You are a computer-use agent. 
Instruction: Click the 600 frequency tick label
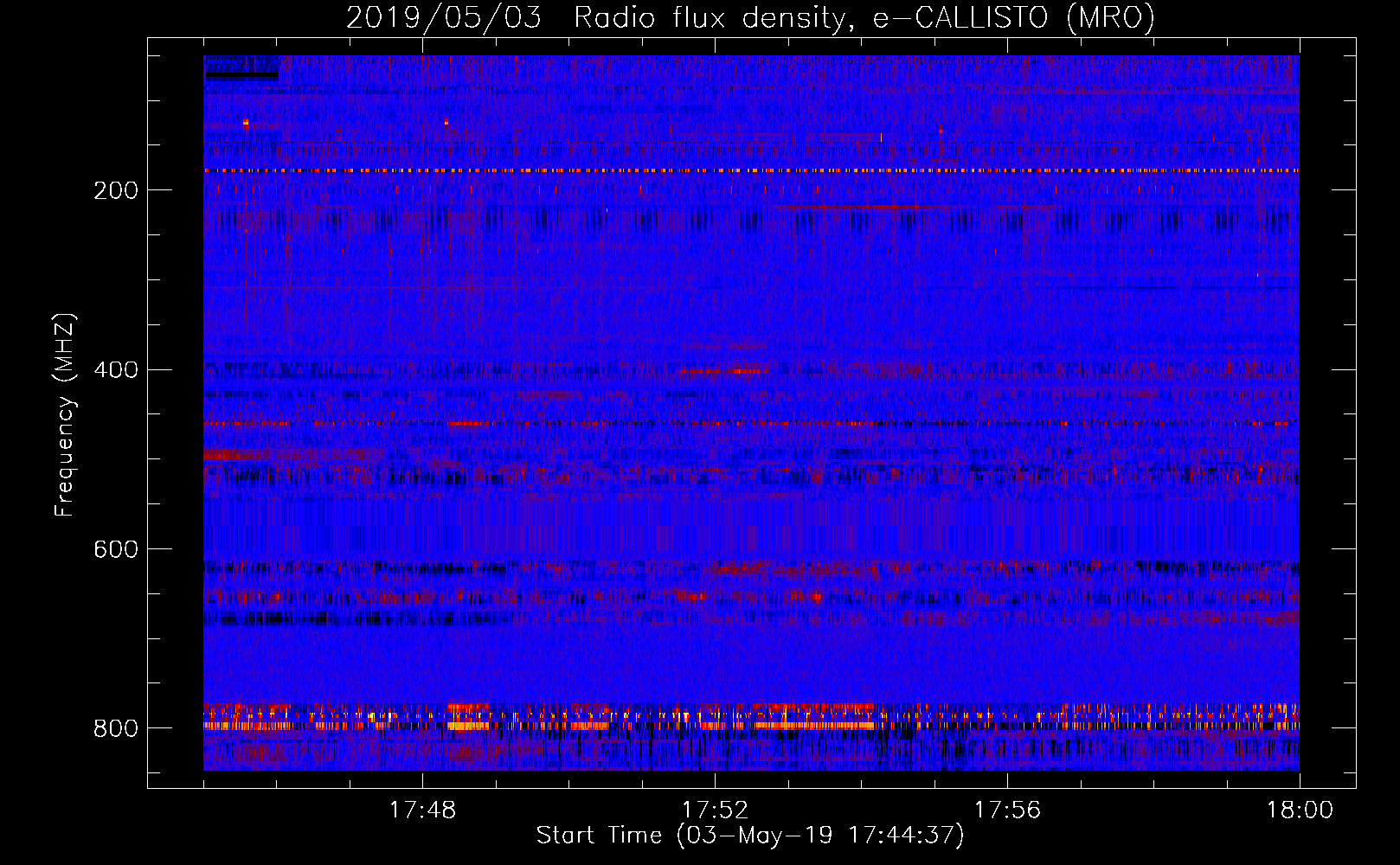click(x=116, y=550)
